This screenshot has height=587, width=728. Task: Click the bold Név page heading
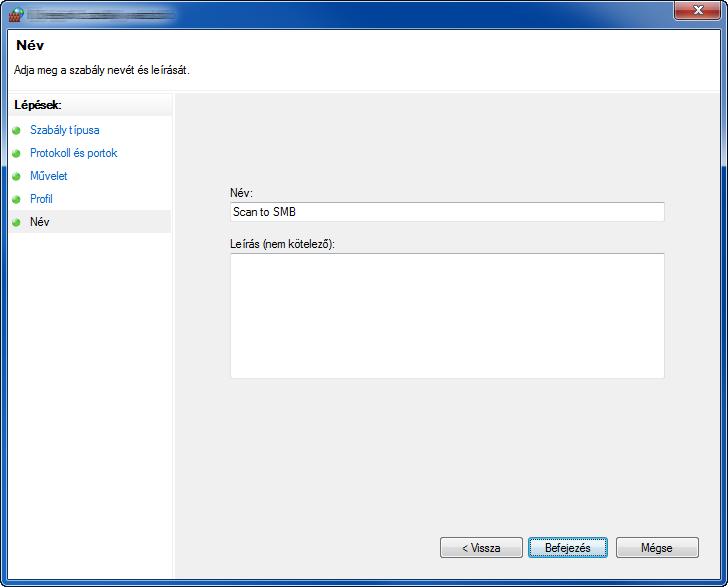[x=30, y=45]
